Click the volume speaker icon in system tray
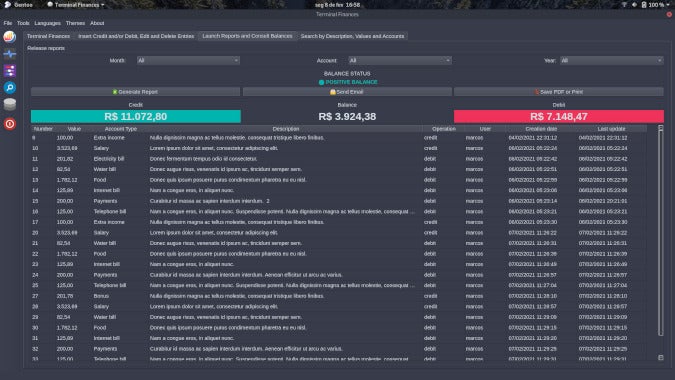This screenshot has height=380, width=675. (x=634, y=5)
